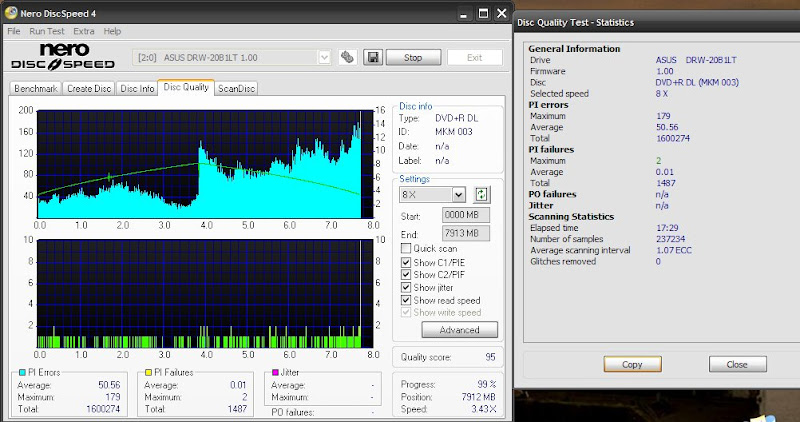The height and width of the screenshot is (422, 800).
Task: Select the Disc Quality tab
Action: point(186,87)
